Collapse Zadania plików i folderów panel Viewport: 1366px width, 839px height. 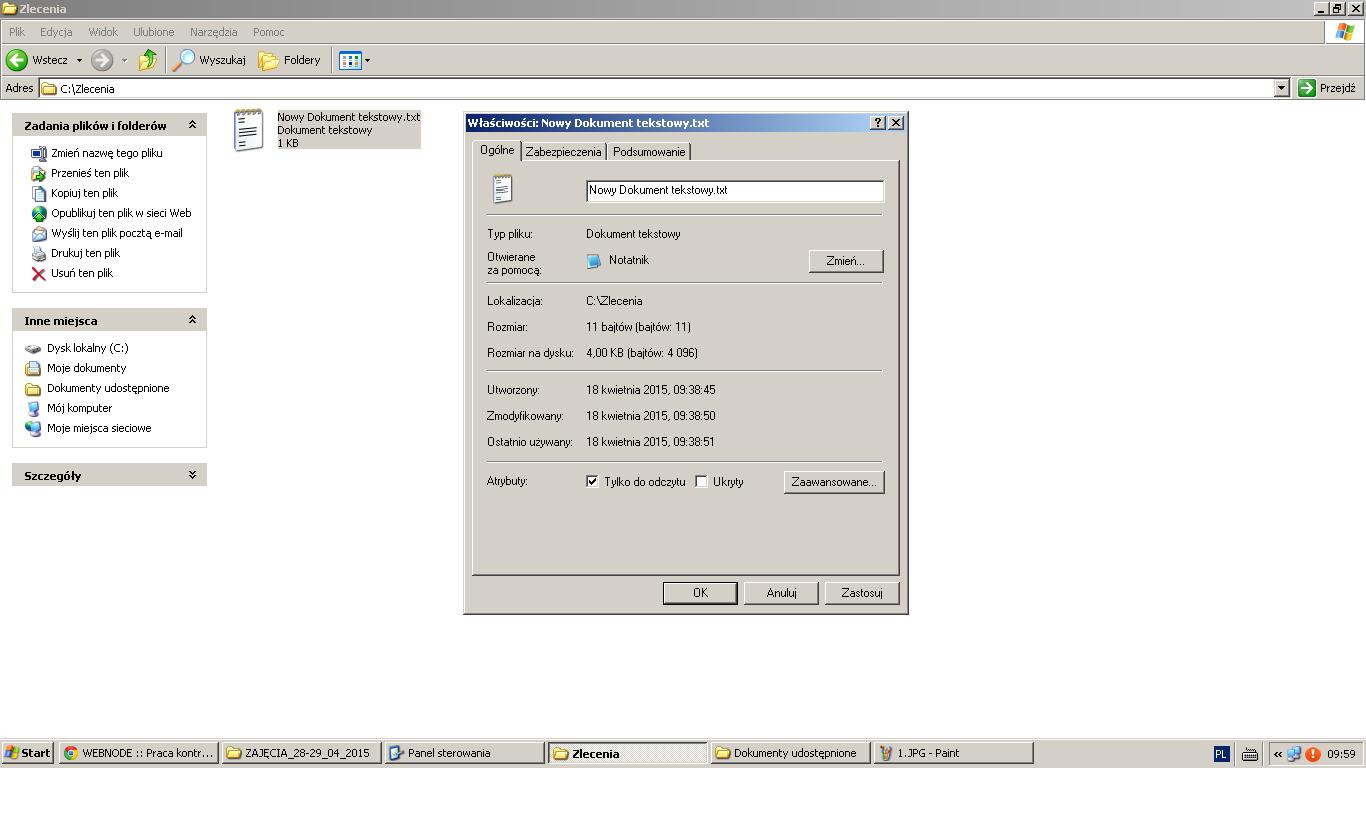click(192, 125)
